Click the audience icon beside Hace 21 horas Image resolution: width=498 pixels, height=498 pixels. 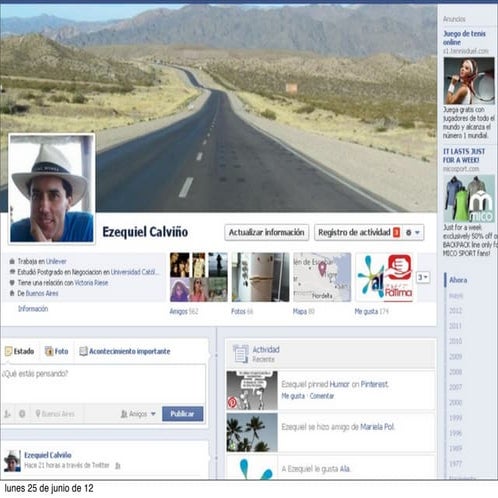coord(117,466)
